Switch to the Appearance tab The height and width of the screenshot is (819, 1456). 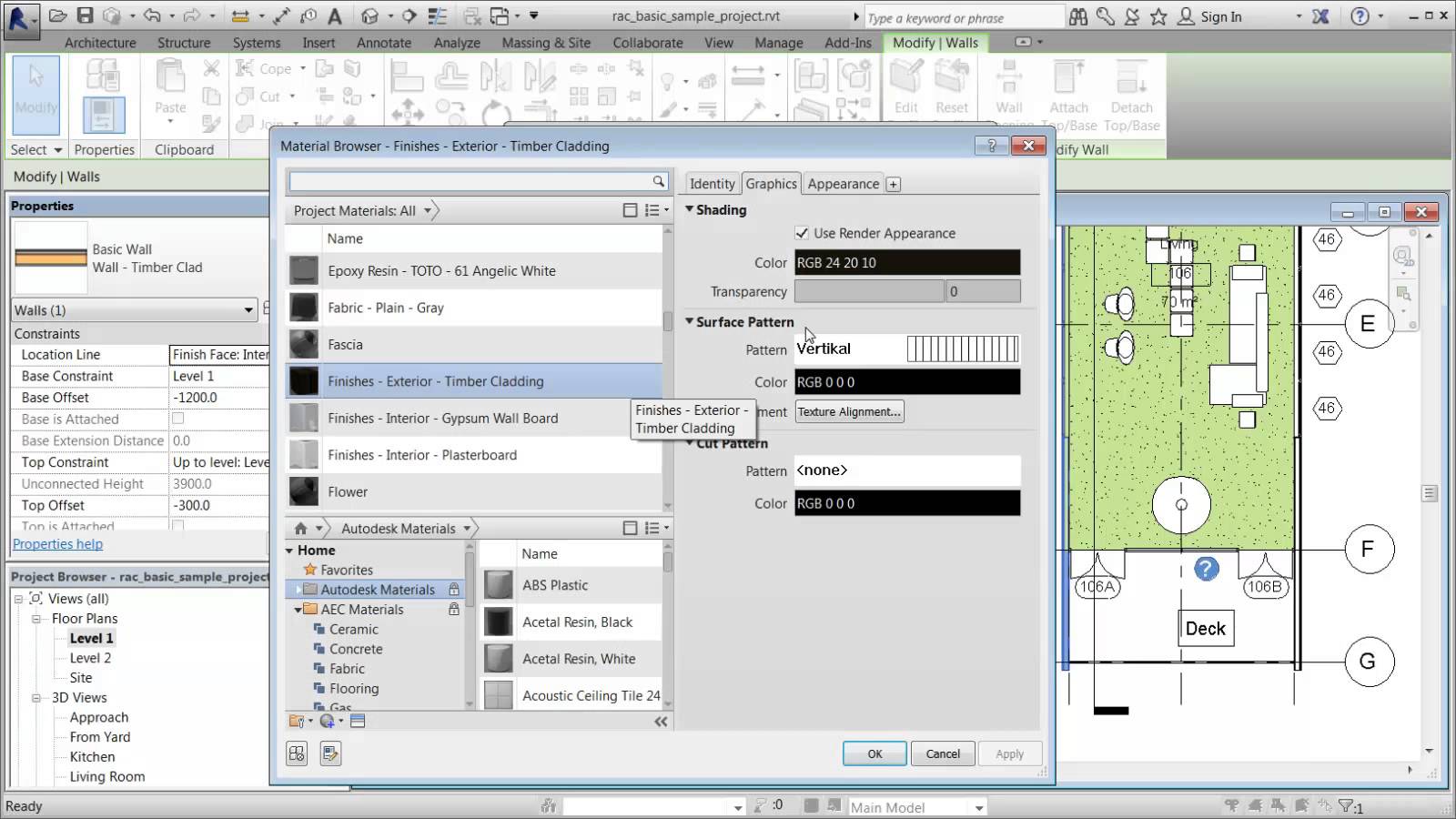843,183
